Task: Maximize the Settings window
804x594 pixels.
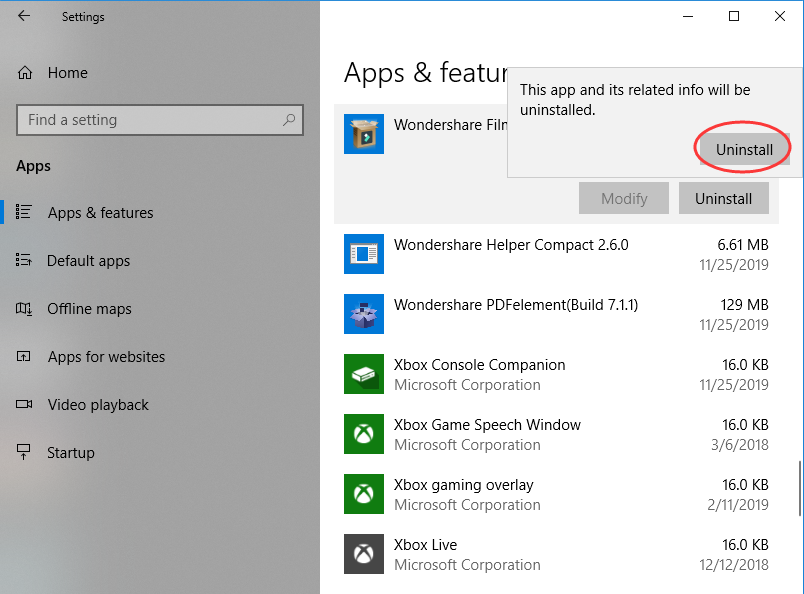Action: 734,16
